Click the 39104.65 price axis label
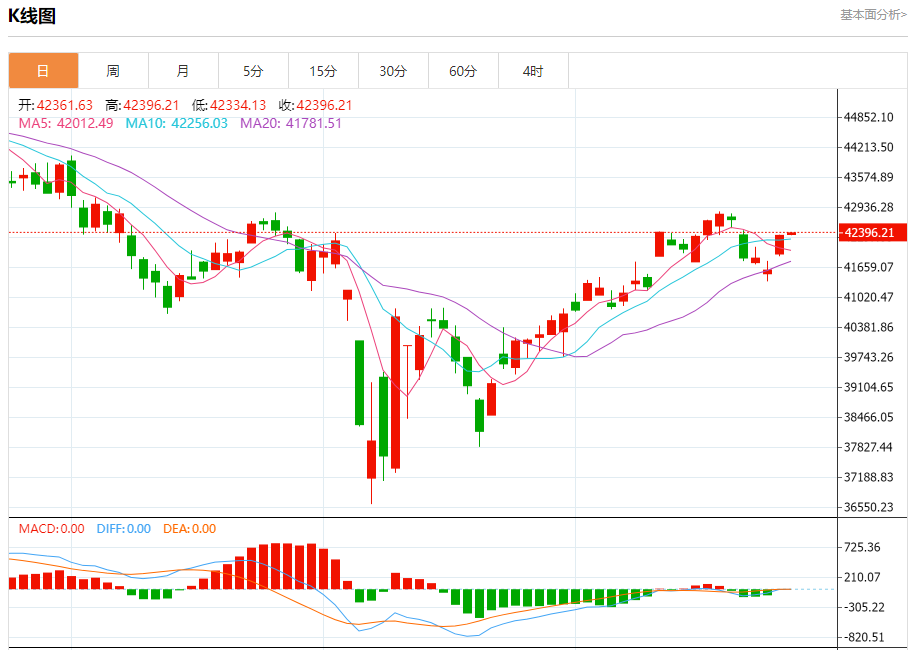The width and height of the screenshot is (913, 650). (x=869, y=387)
